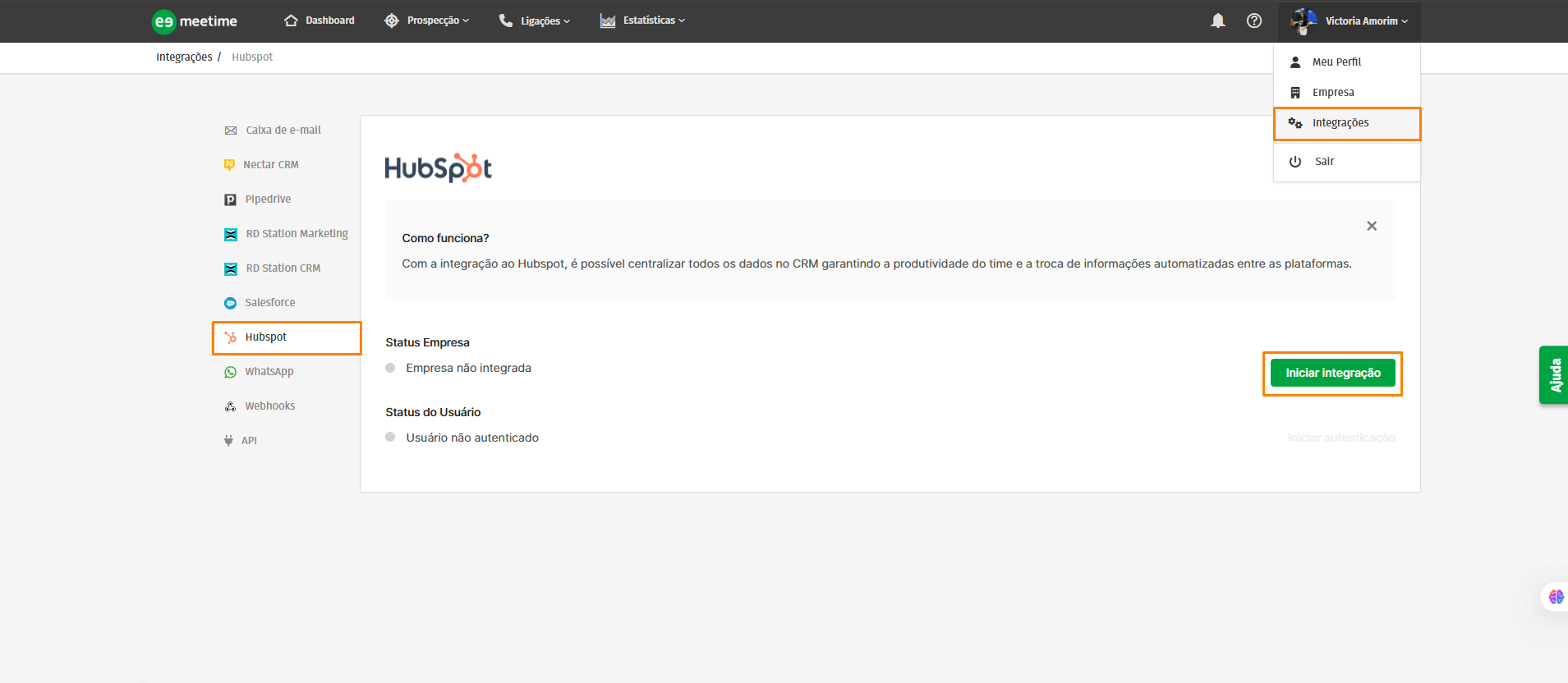Click the Salesforce cloud icon
Image resolution: width=1568 pixels, height=683 pixels.
230,303
